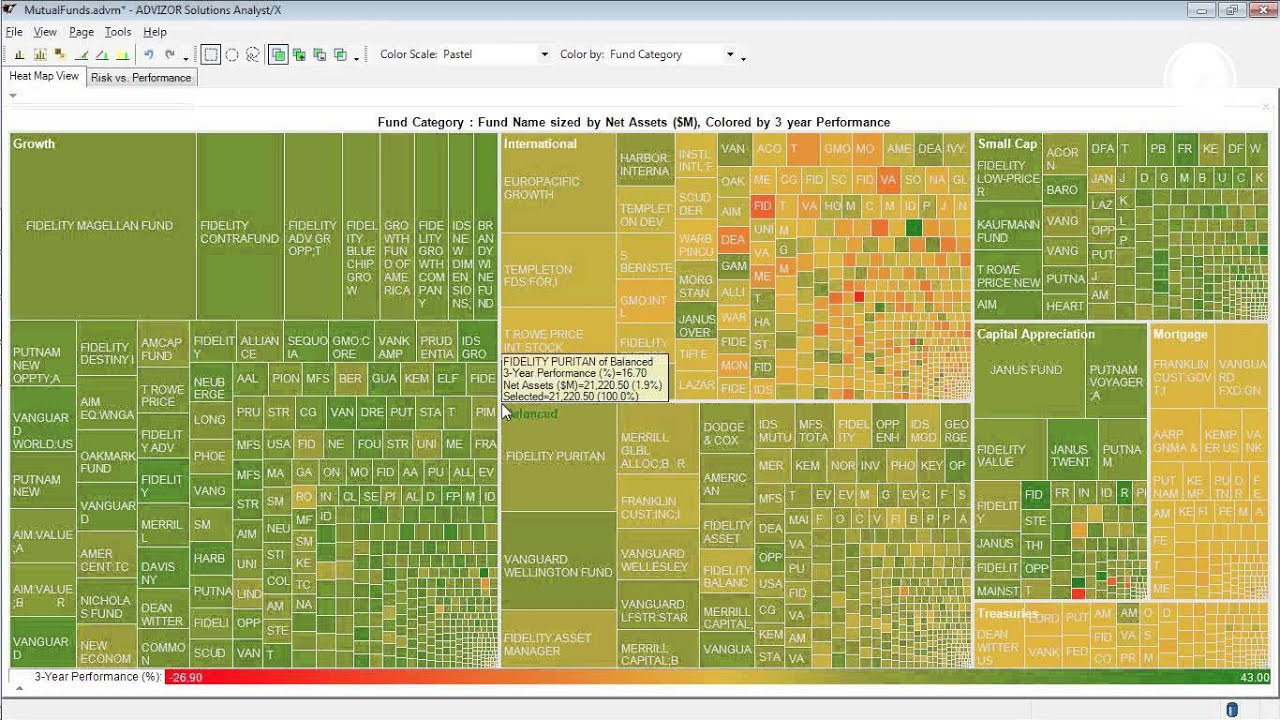The image size is (1280, 720).
Task: Click the bar chart icon in the toolbar
Action: 20,54
